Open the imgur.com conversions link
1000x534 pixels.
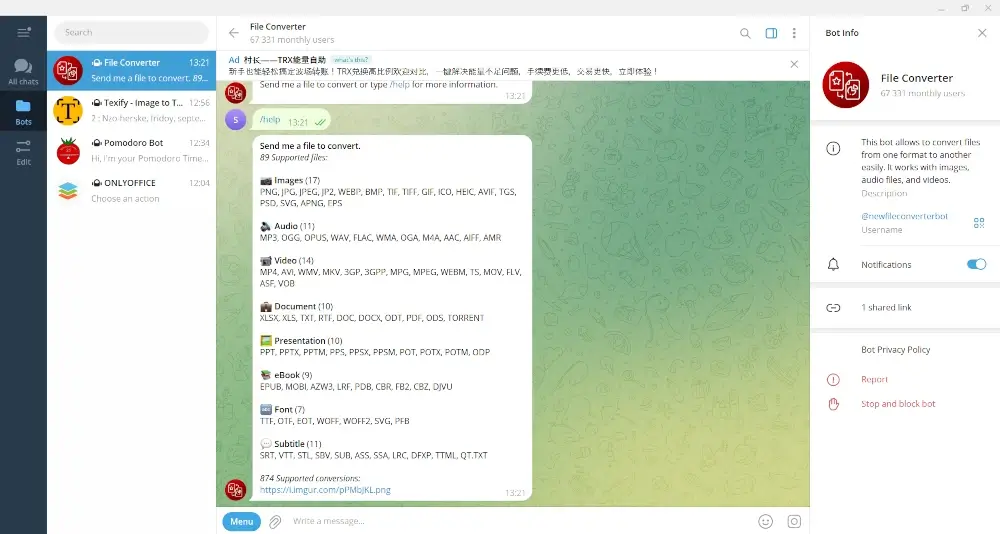point(325,490)
